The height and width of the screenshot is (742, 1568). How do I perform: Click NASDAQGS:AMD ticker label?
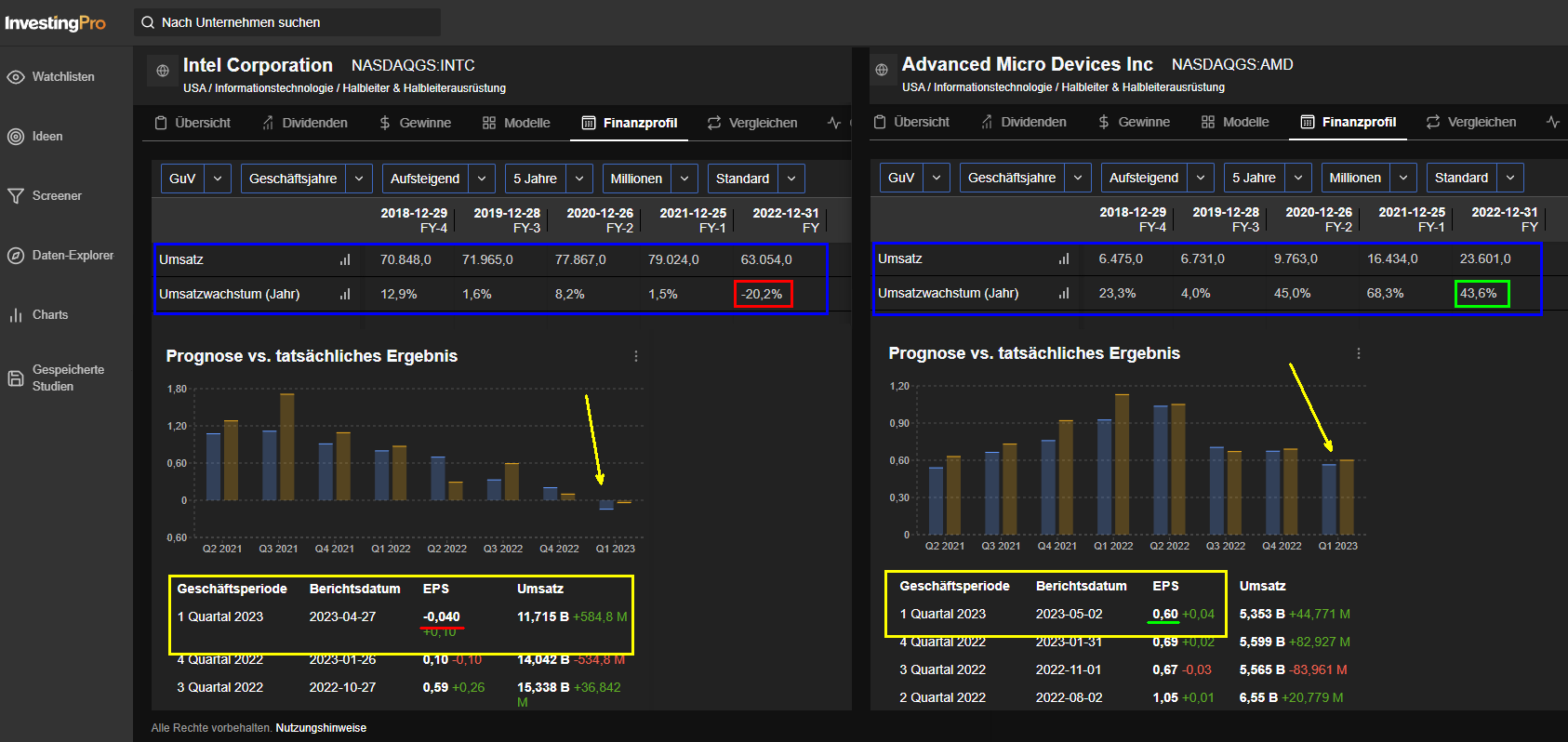1232,64
